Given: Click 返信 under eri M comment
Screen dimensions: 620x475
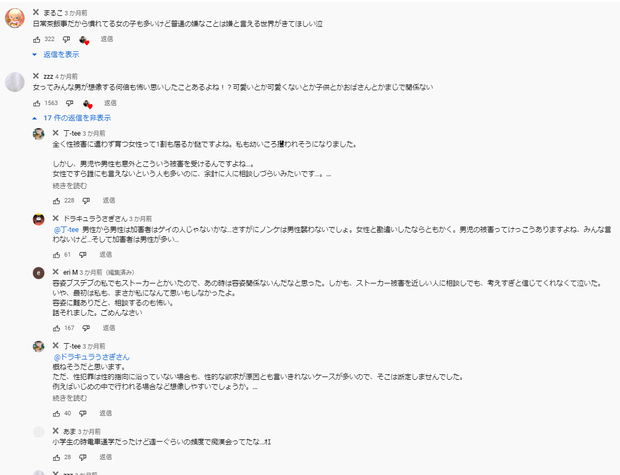Looking at the screenshot, I should point(109,328).
